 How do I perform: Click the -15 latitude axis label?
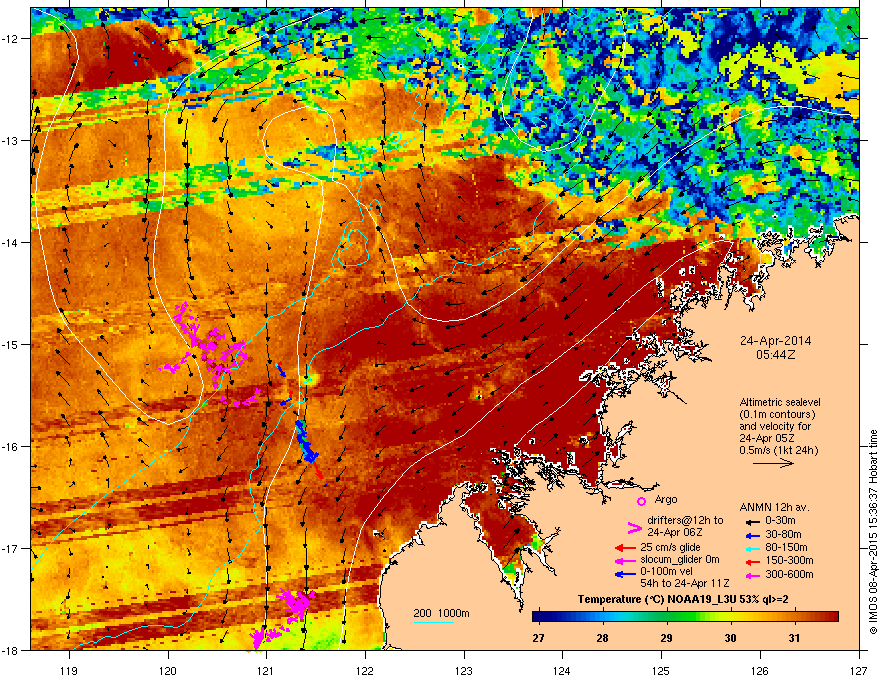[11, 344]
